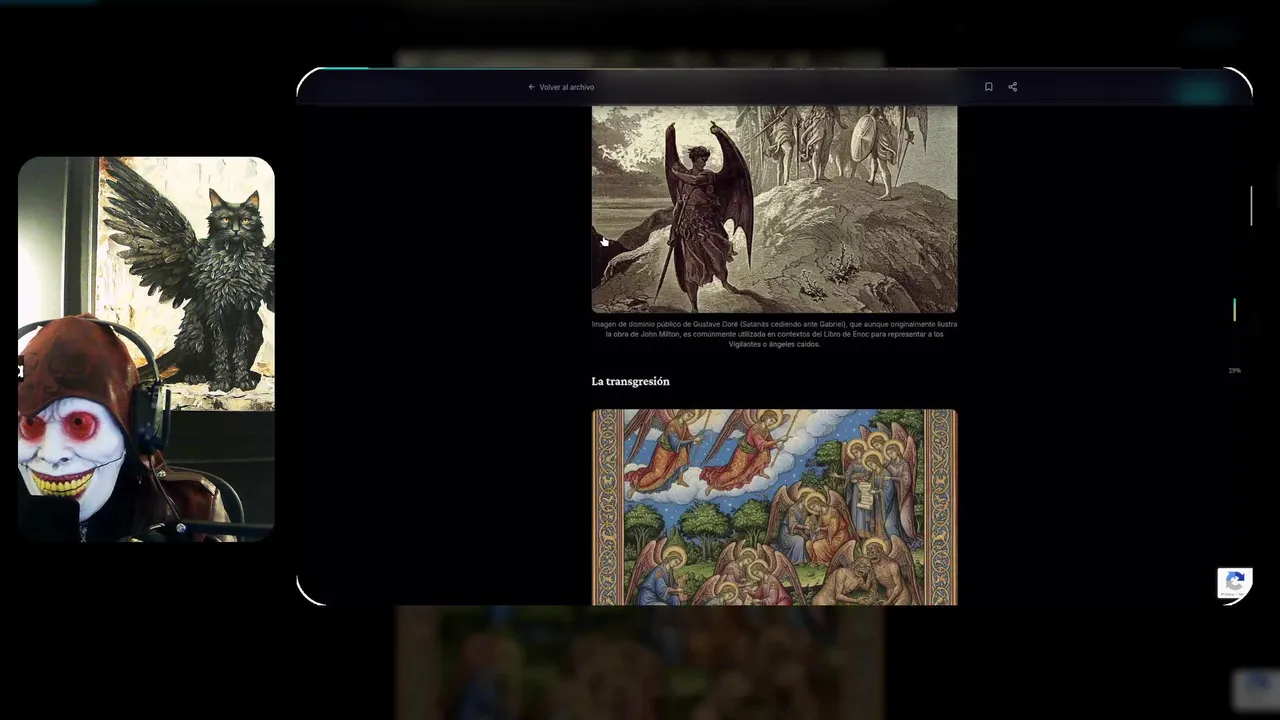This screenshot has width=1280, height=720.
Task: Click the caption mentioning Gustave Doré
Action: pyautogui.click(x=774, y=334)
